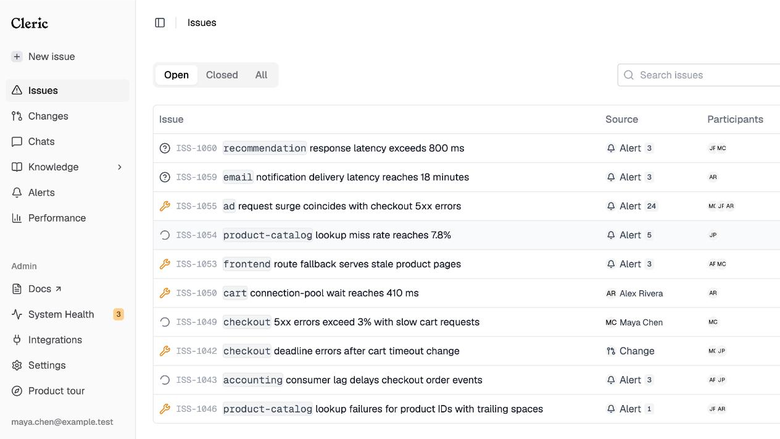Open issue about recommendation response latency

tap(344, 148)
